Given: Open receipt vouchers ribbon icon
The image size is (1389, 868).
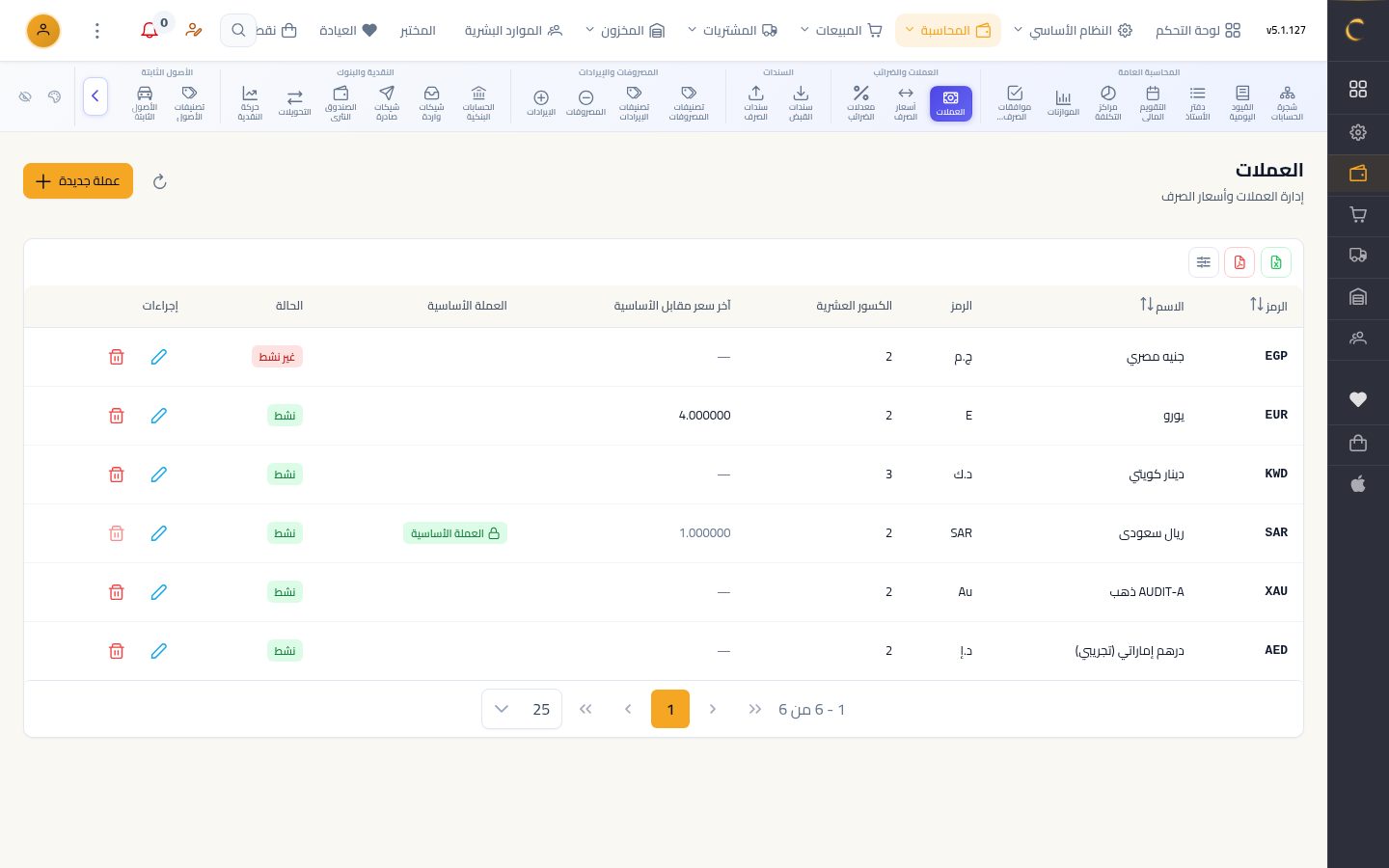Looking at the screenshot, I should 801,102.
